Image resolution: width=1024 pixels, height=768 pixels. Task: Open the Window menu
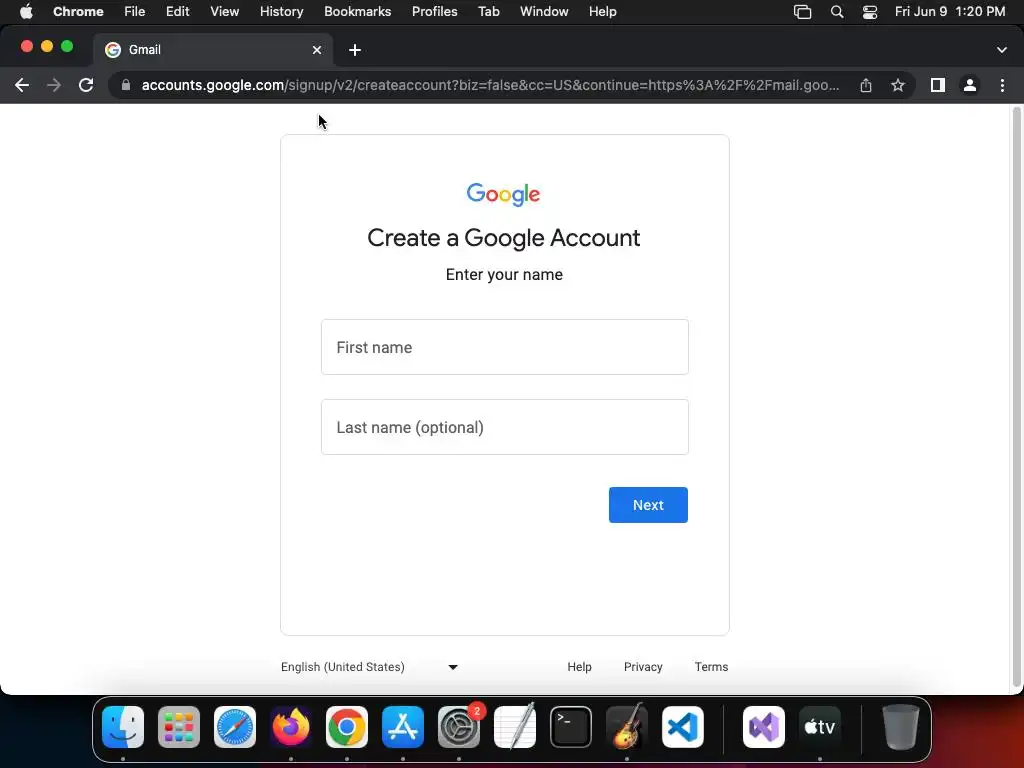(544, 12)
